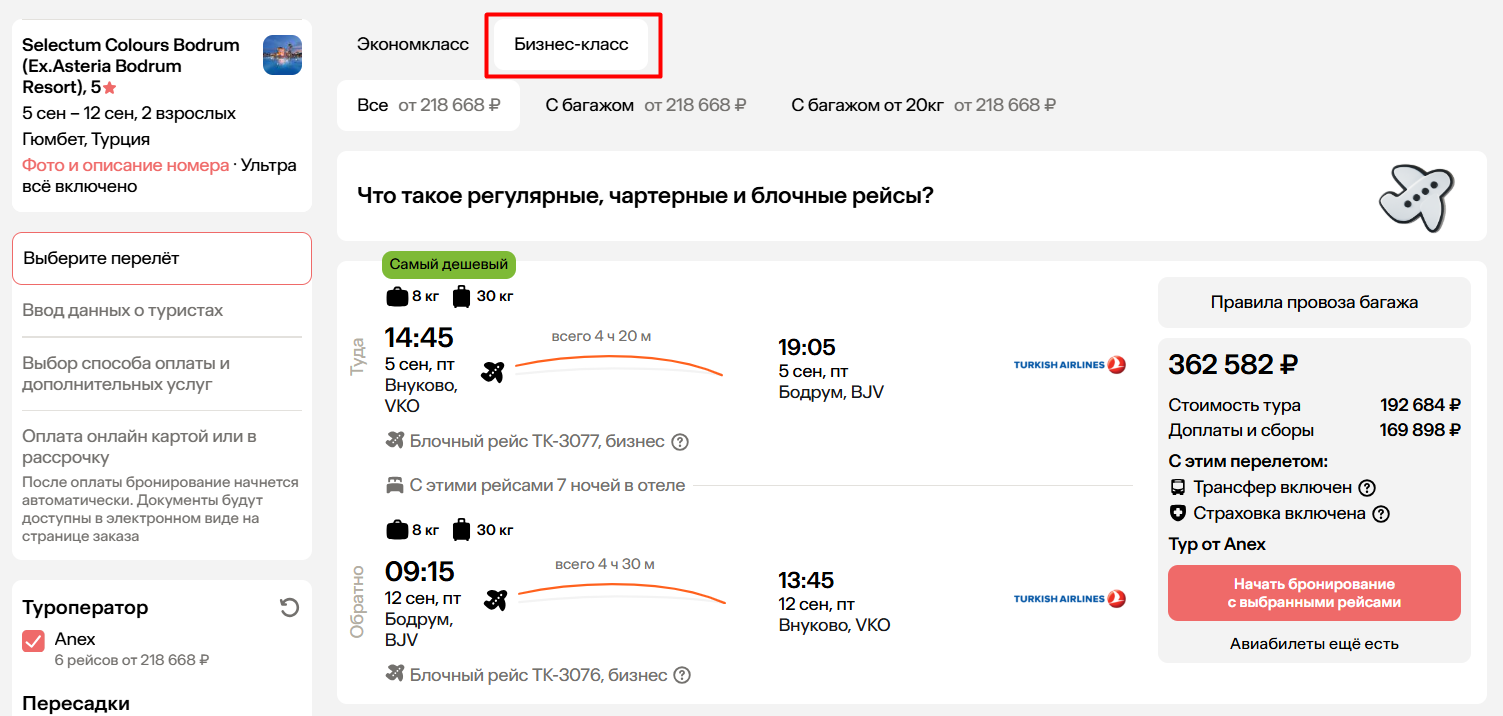Open the help icon next to Блочный рейс ТК-3076
Image resolution: width=1503 pixels, height=716 pixels.
(682, 675)
